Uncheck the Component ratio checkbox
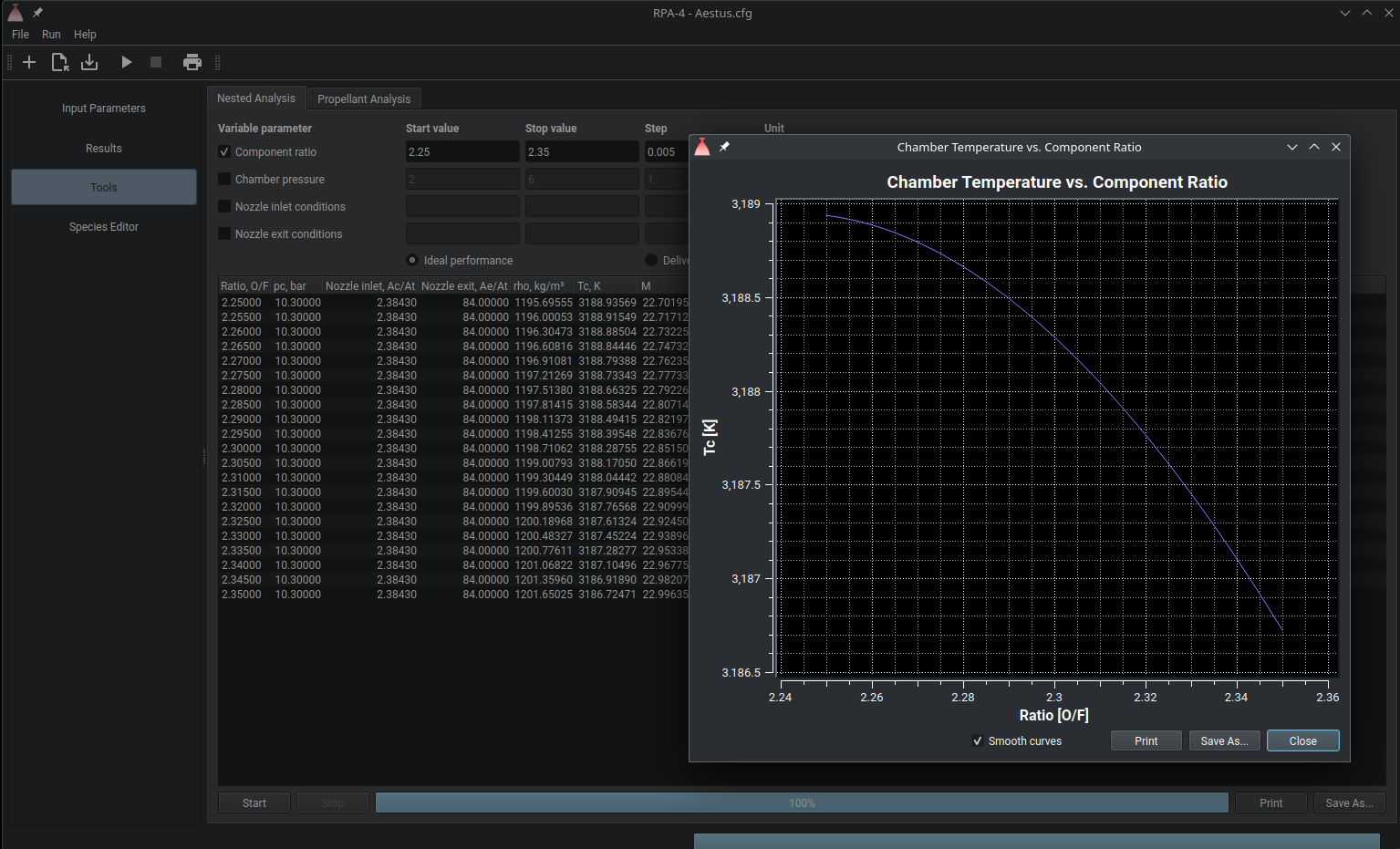 click(224, 152)
